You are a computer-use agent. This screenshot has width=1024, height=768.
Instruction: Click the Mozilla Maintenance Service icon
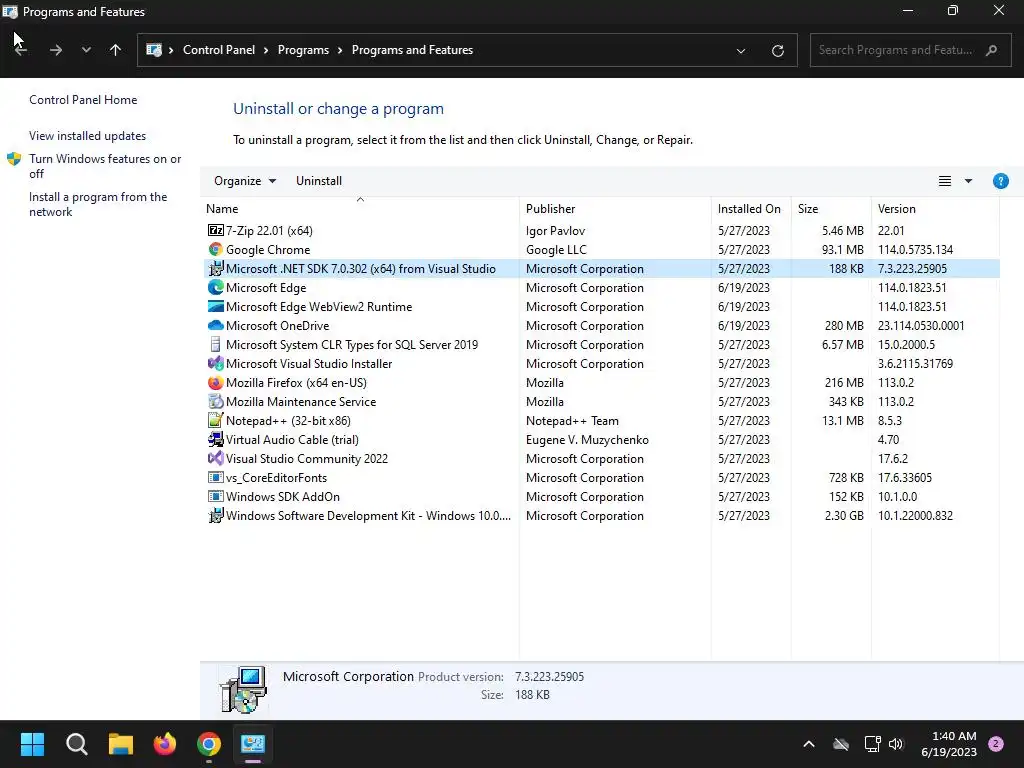[x=216, y=402]
